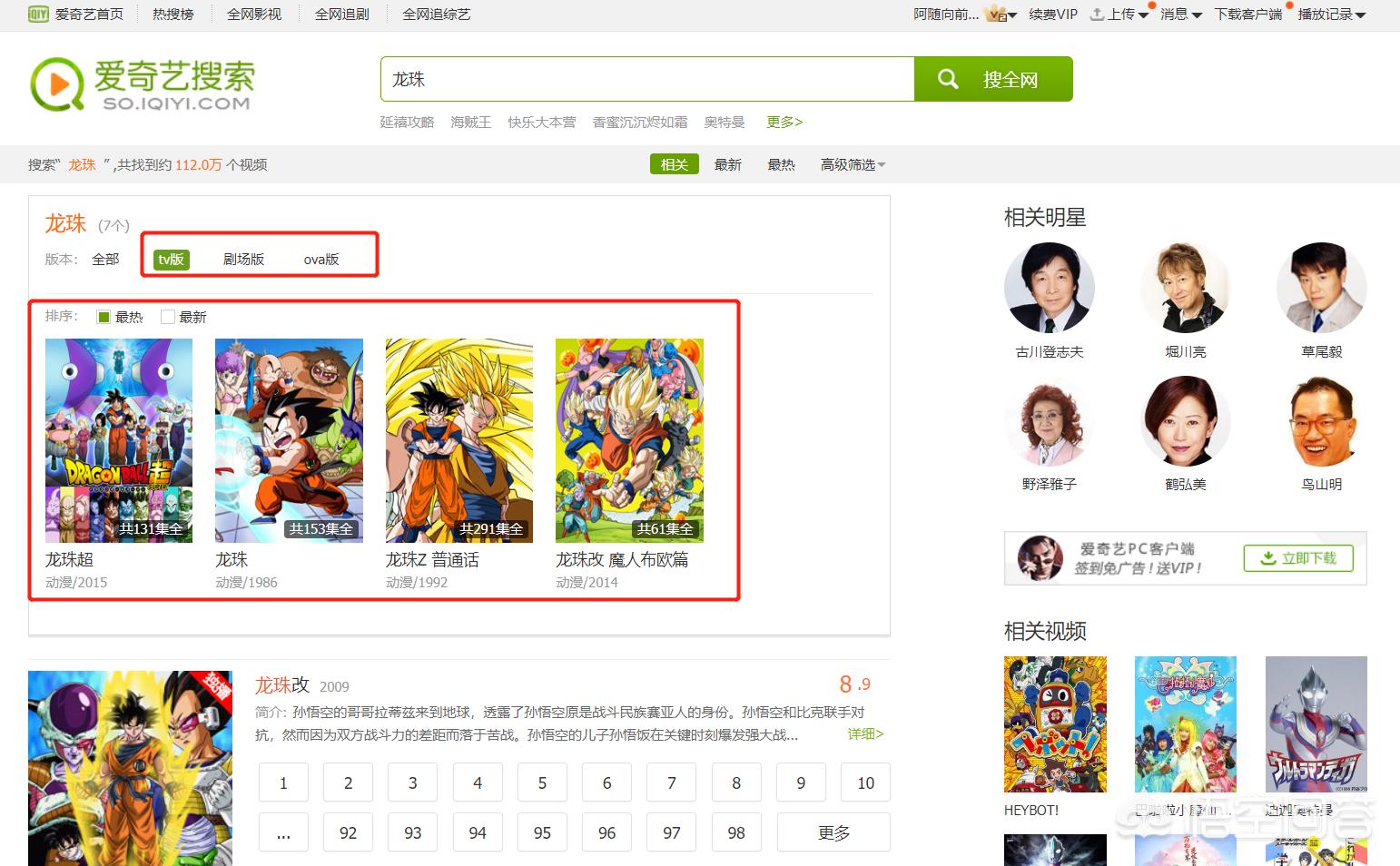Open the HEYBOT! related video thumbnail
This screenshot has width=1400, height=866.
click(x=1055, y=724)
